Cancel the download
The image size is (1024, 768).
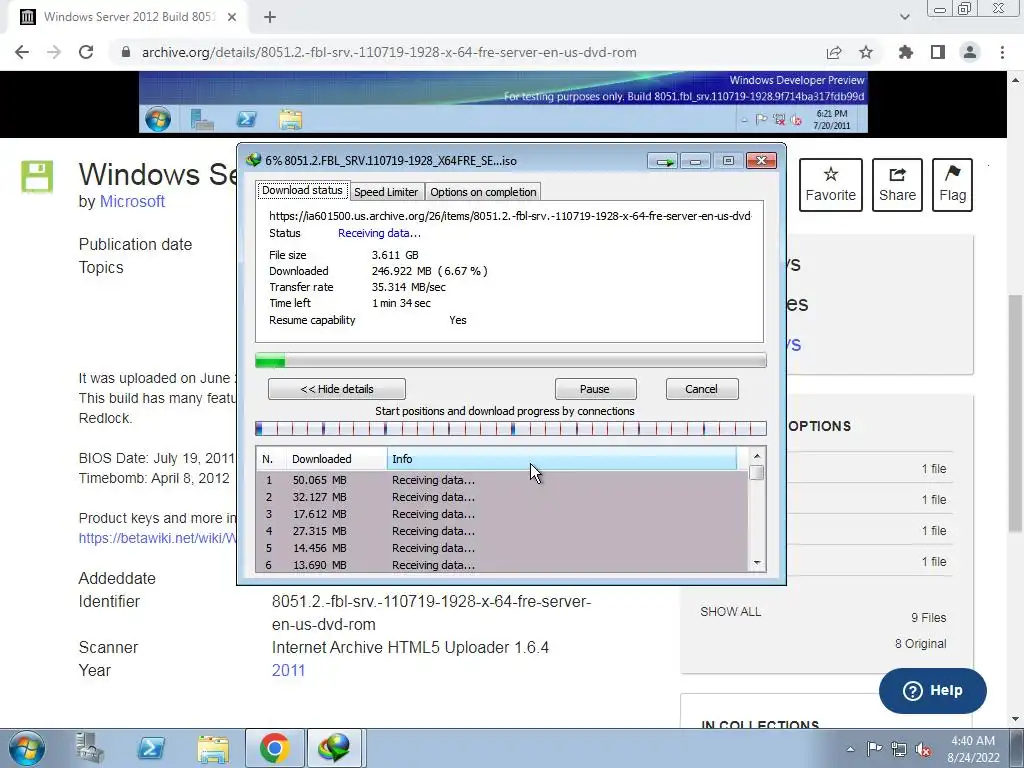coord(701,389)
